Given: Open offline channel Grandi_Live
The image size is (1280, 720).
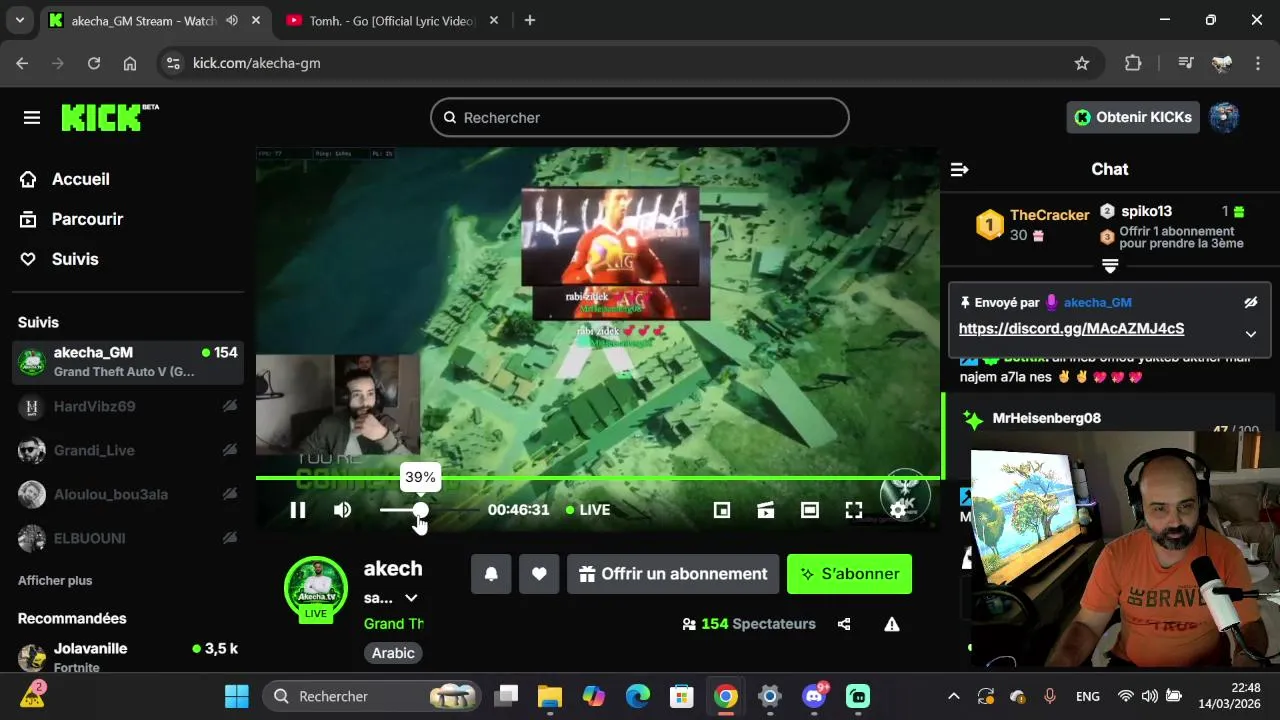Looking at the screenshot, I should pyautogui.click(x=128, y=450).
